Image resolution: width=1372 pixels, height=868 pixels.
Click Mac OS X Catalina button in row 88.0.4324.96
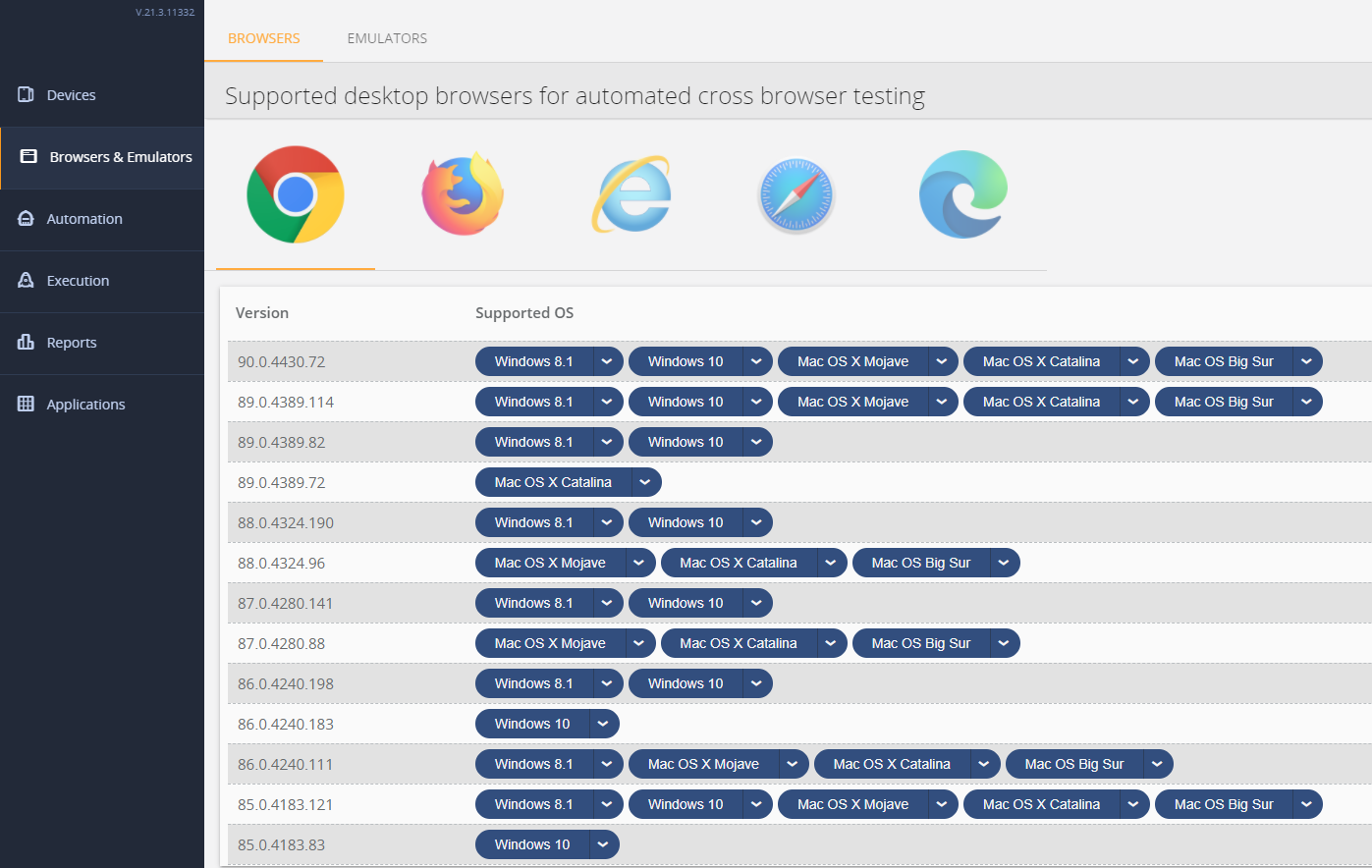coord(739,563)
